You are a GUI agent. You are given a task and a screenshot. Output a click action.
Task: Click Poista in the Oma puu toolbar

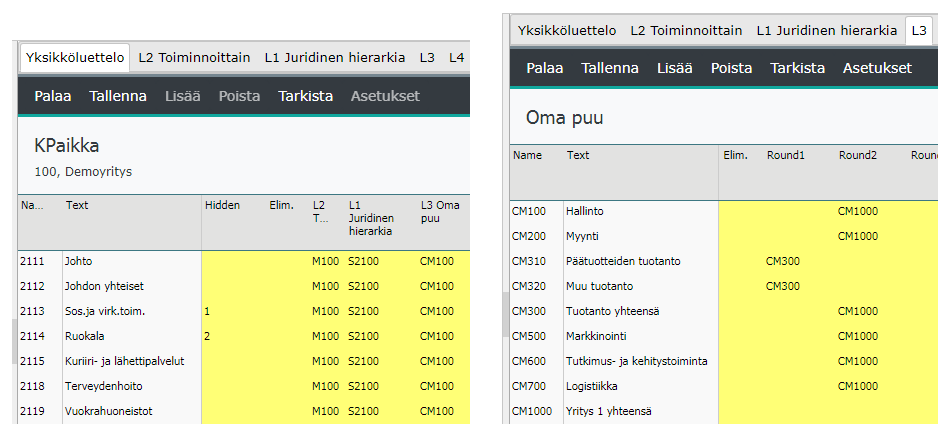click(x=731, y=69)
